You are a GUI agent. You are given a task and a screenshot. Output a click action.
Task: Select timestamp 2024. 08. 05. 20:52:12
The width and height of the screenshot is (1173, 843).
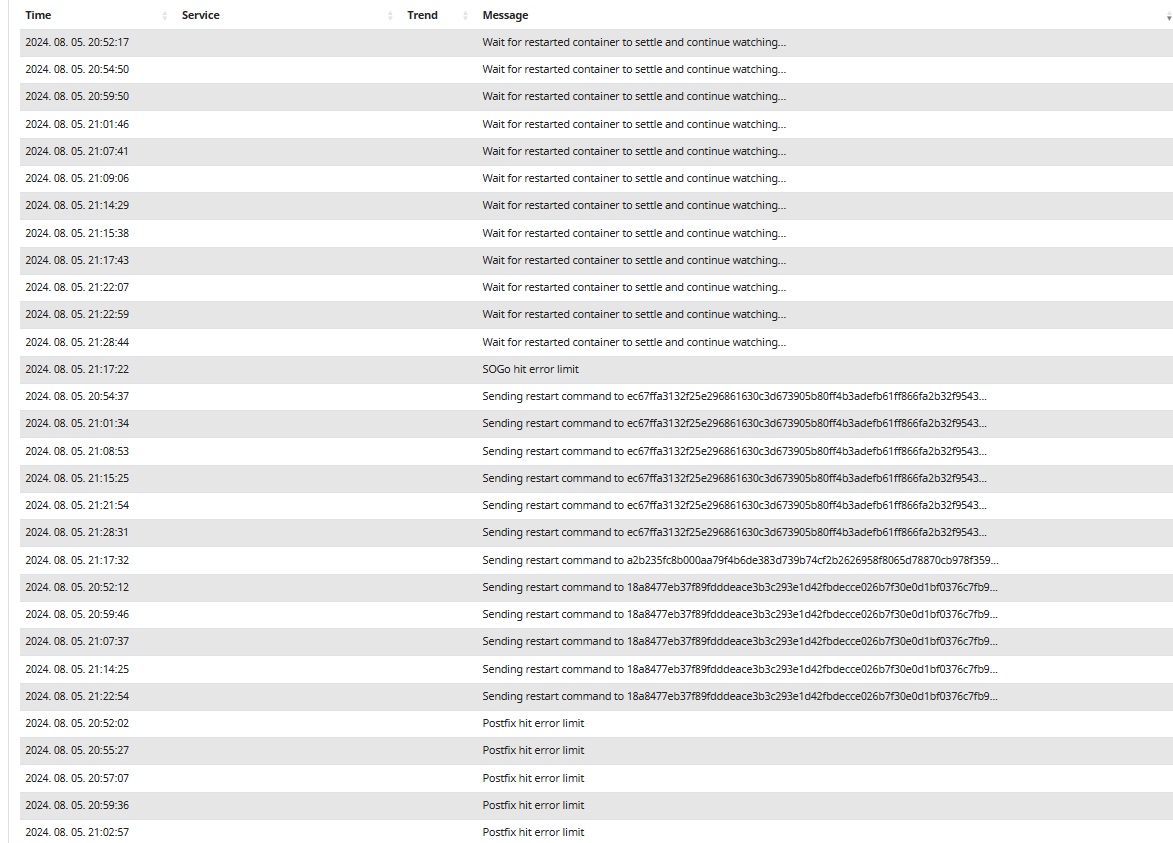77,587
